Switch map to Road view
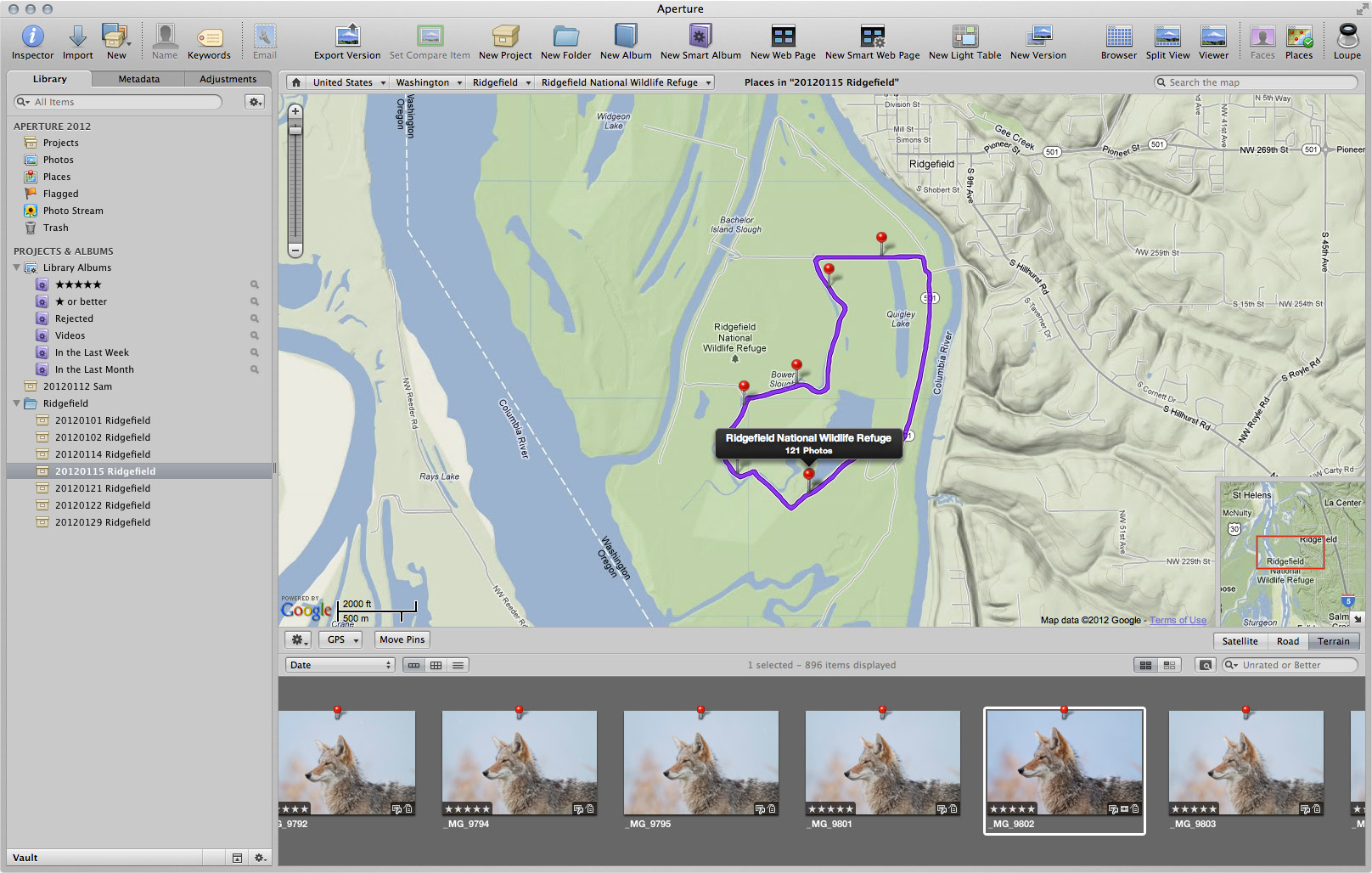1372x873 pixels. 1287,641
